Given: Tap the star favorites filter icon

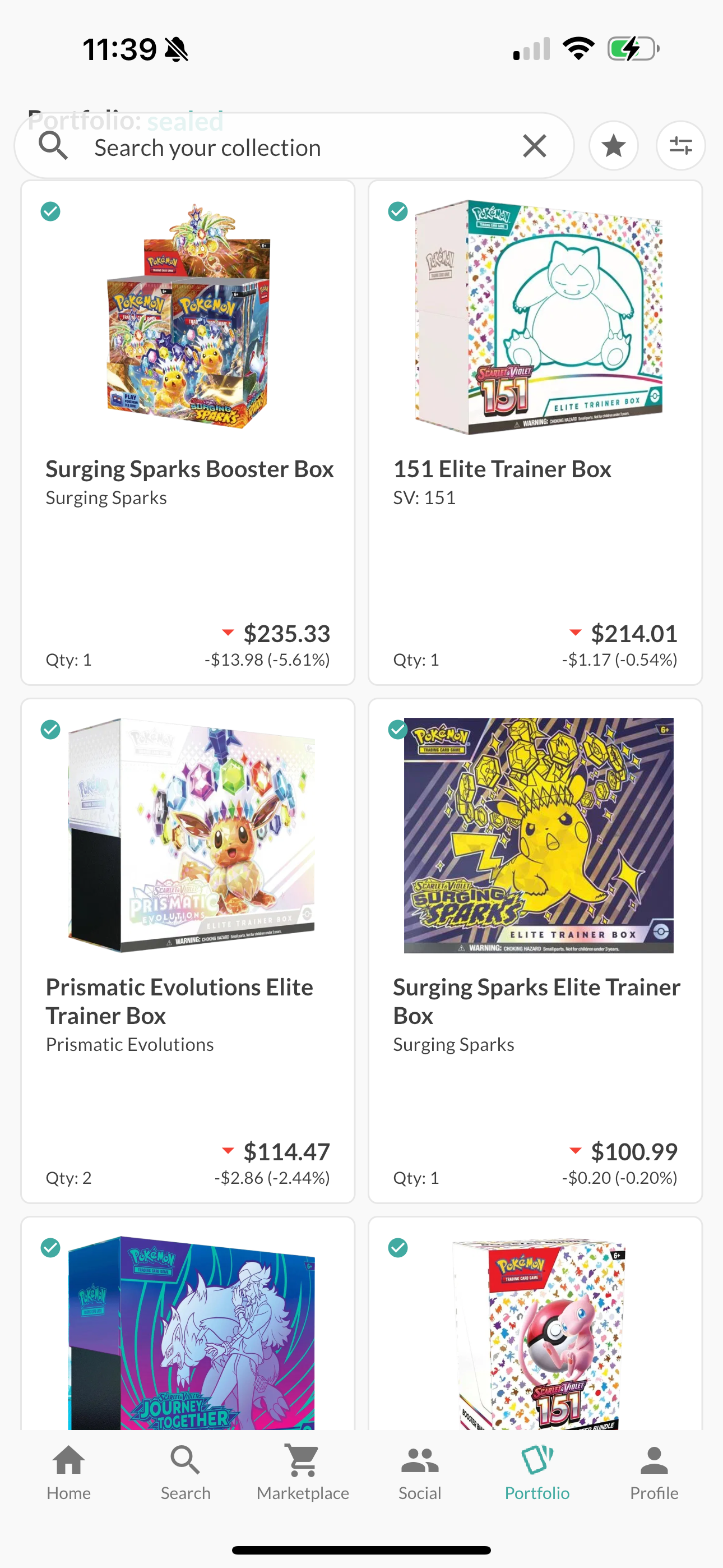Looking at the screenshot, I should (x=614, y=145).
